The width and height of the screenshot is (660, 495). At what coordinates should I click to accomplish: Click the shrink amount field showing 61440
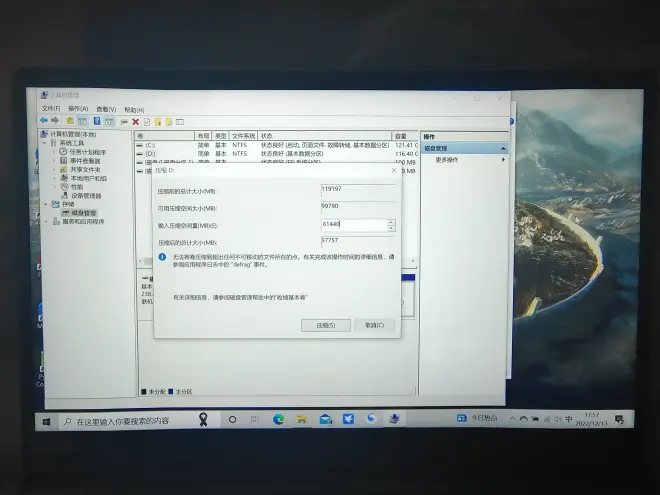pyautogui.click(x=354, y=225)
